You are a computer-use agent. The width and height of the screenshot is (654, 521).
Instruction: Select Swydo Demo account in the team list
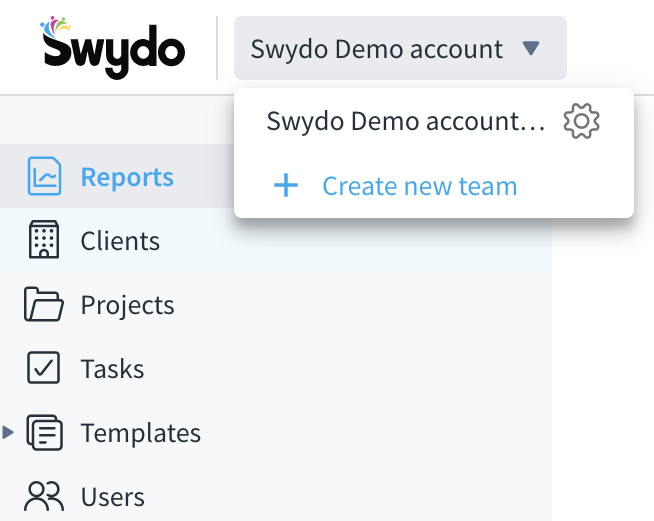405,122
